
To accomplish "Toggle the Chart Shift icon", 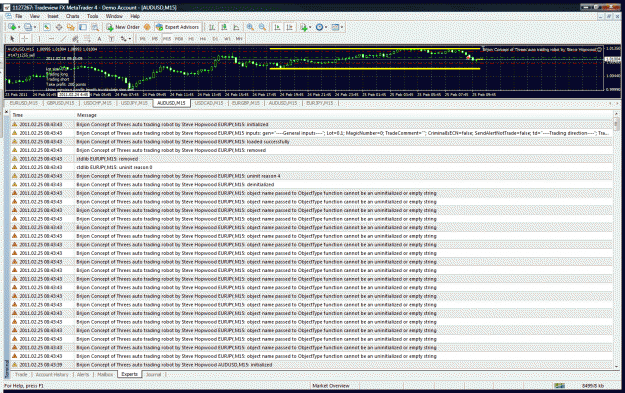I will point(289,27).
